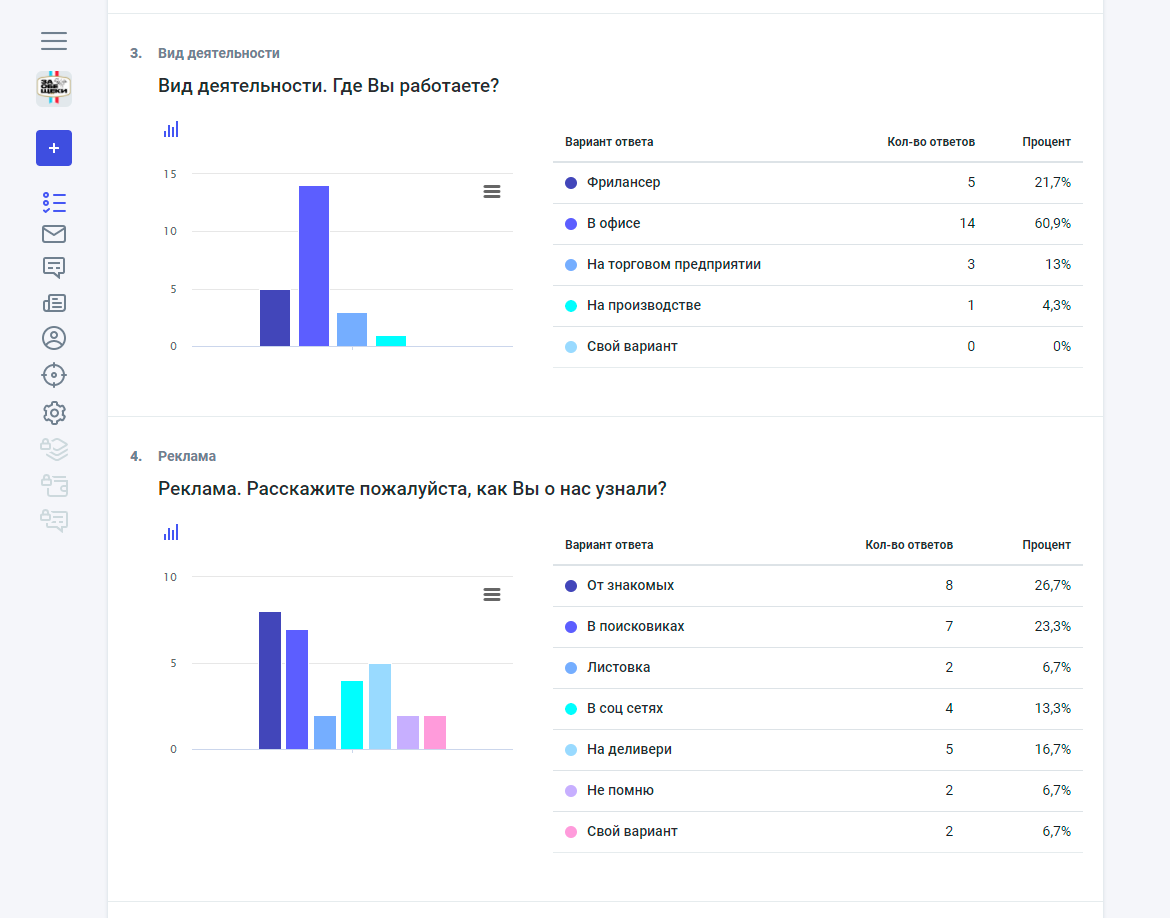This screenshot has height=918, width=1170.
Task: Open the envelope mail icon in the sidebar
Action: click(x=54, y=234)
